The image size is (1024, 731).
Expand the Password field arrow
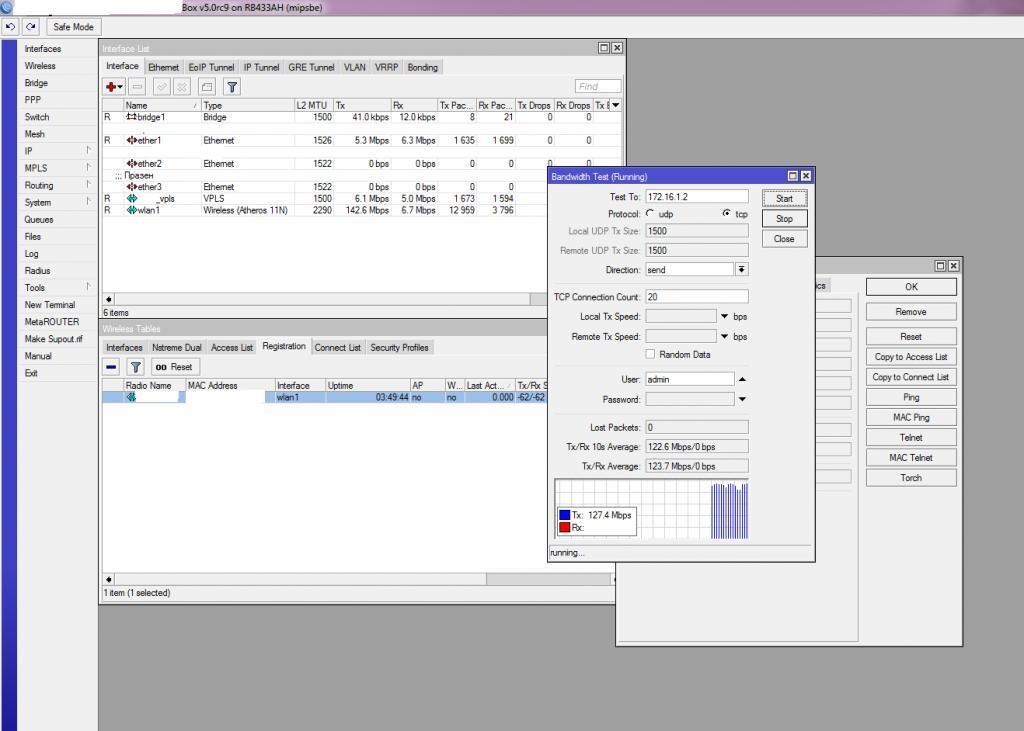point(742,400)
